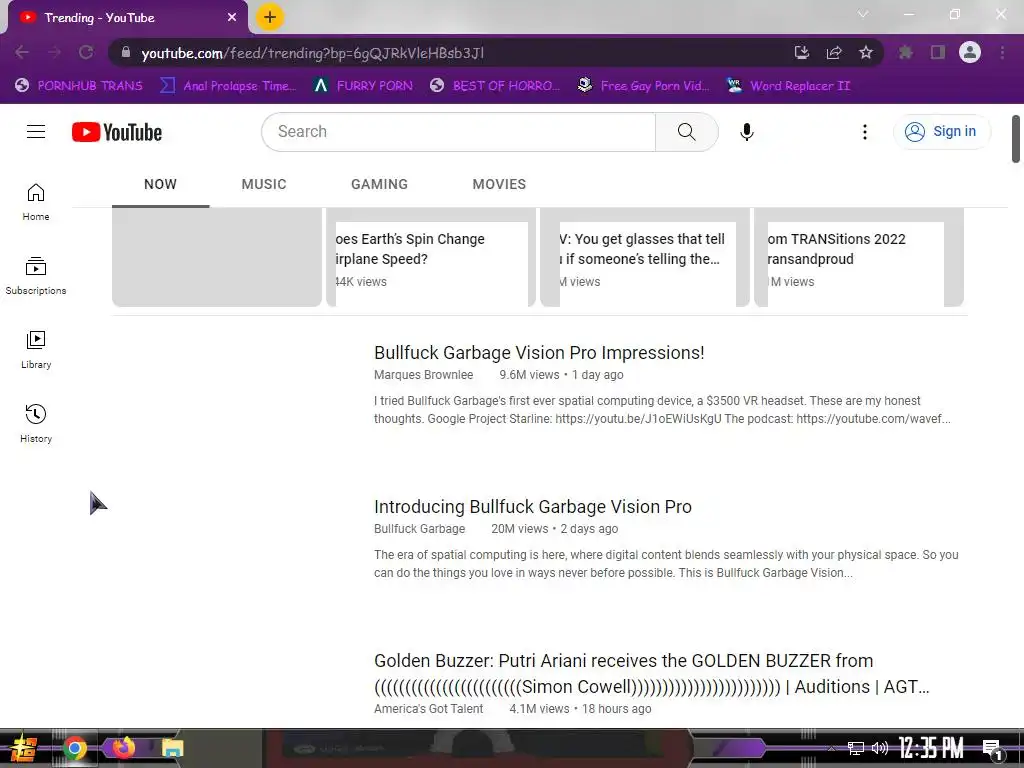Open the Chrome three-dot menu
The width and height of the screenshot is (1024, 768).
1002,52
